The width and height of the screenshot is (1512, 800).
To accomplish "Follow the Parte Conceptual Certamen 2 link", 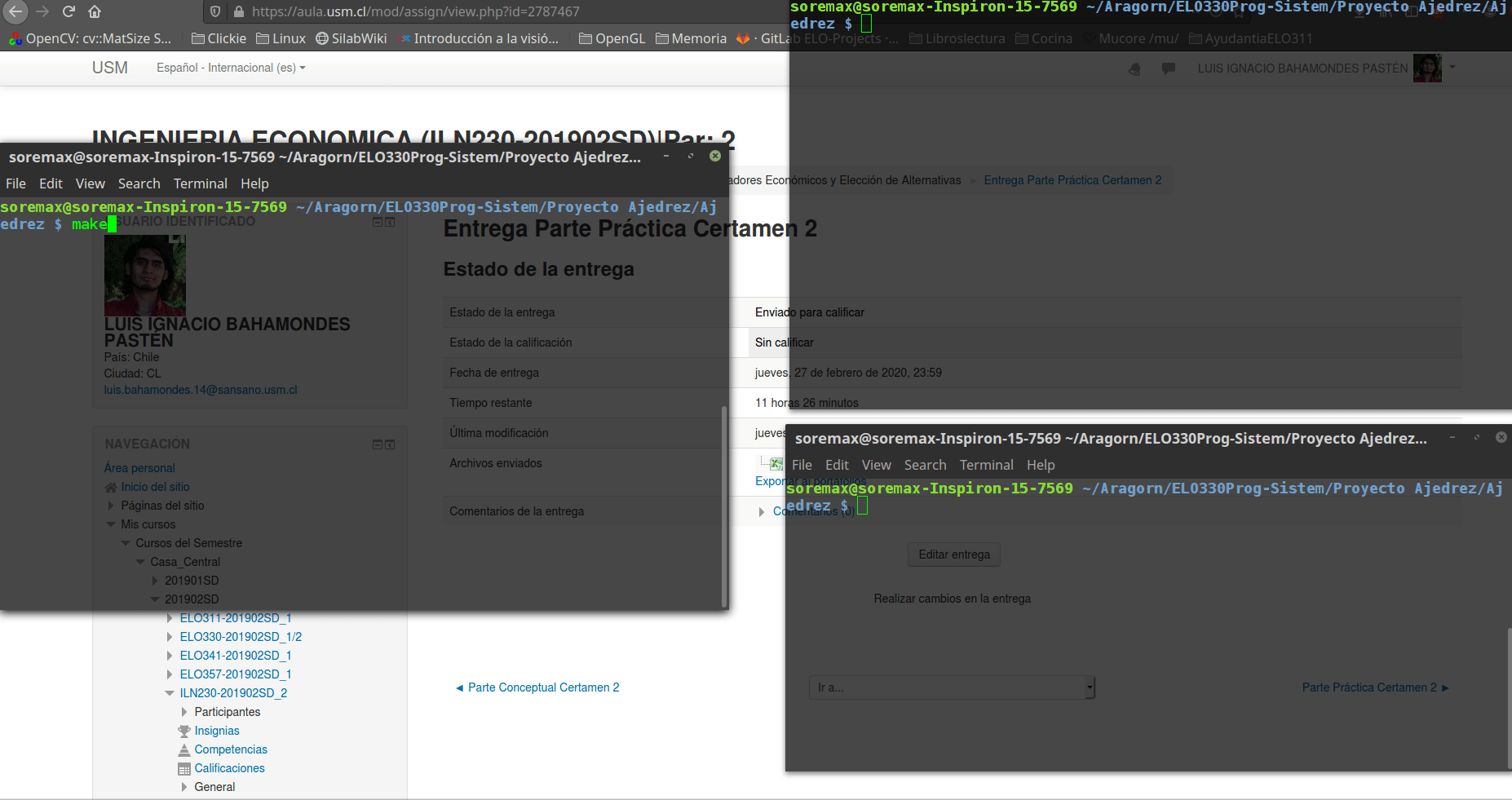I will (543, 687).
